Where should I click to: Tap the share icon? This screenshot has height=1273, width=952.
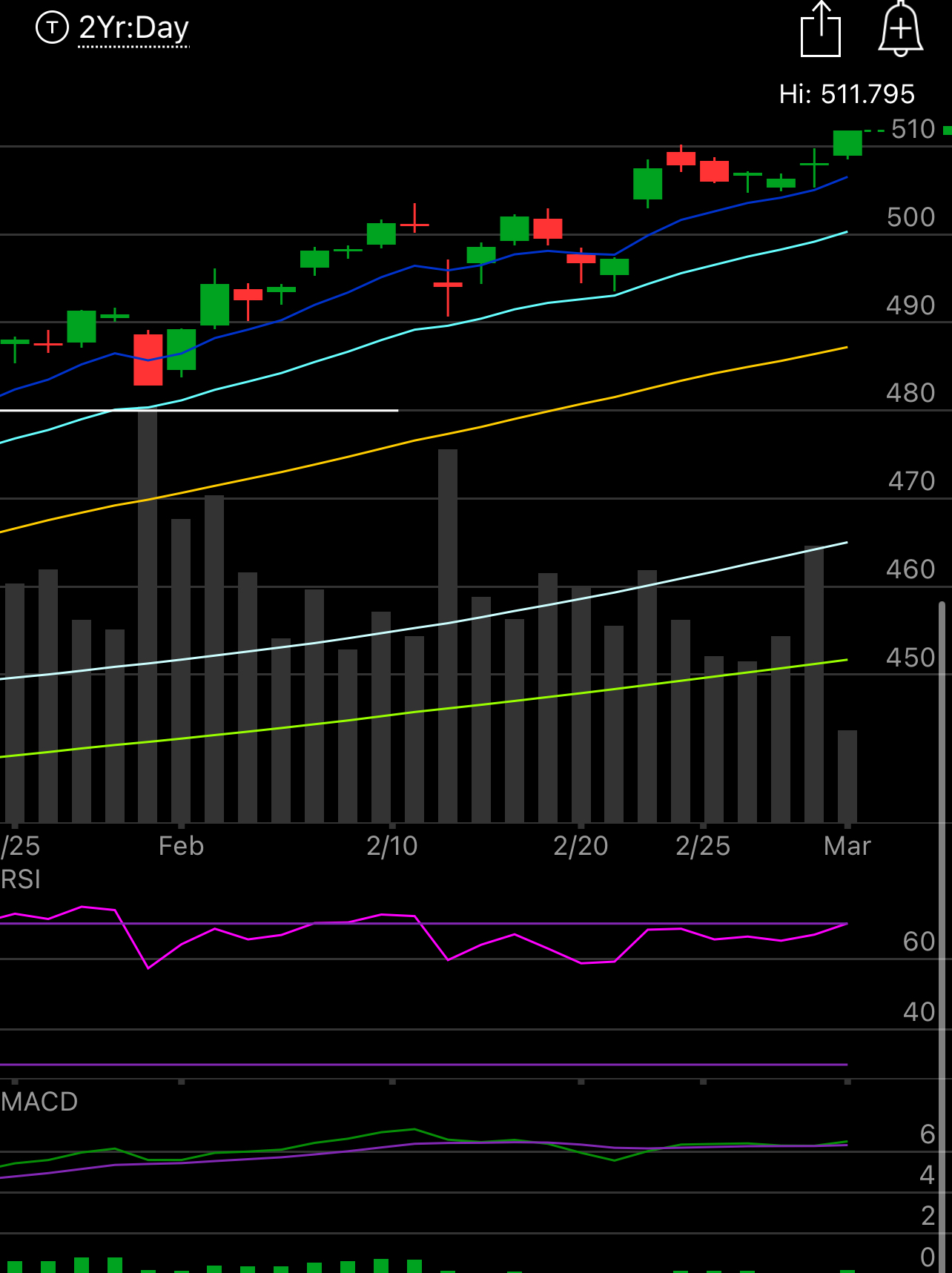click(821, 29)
